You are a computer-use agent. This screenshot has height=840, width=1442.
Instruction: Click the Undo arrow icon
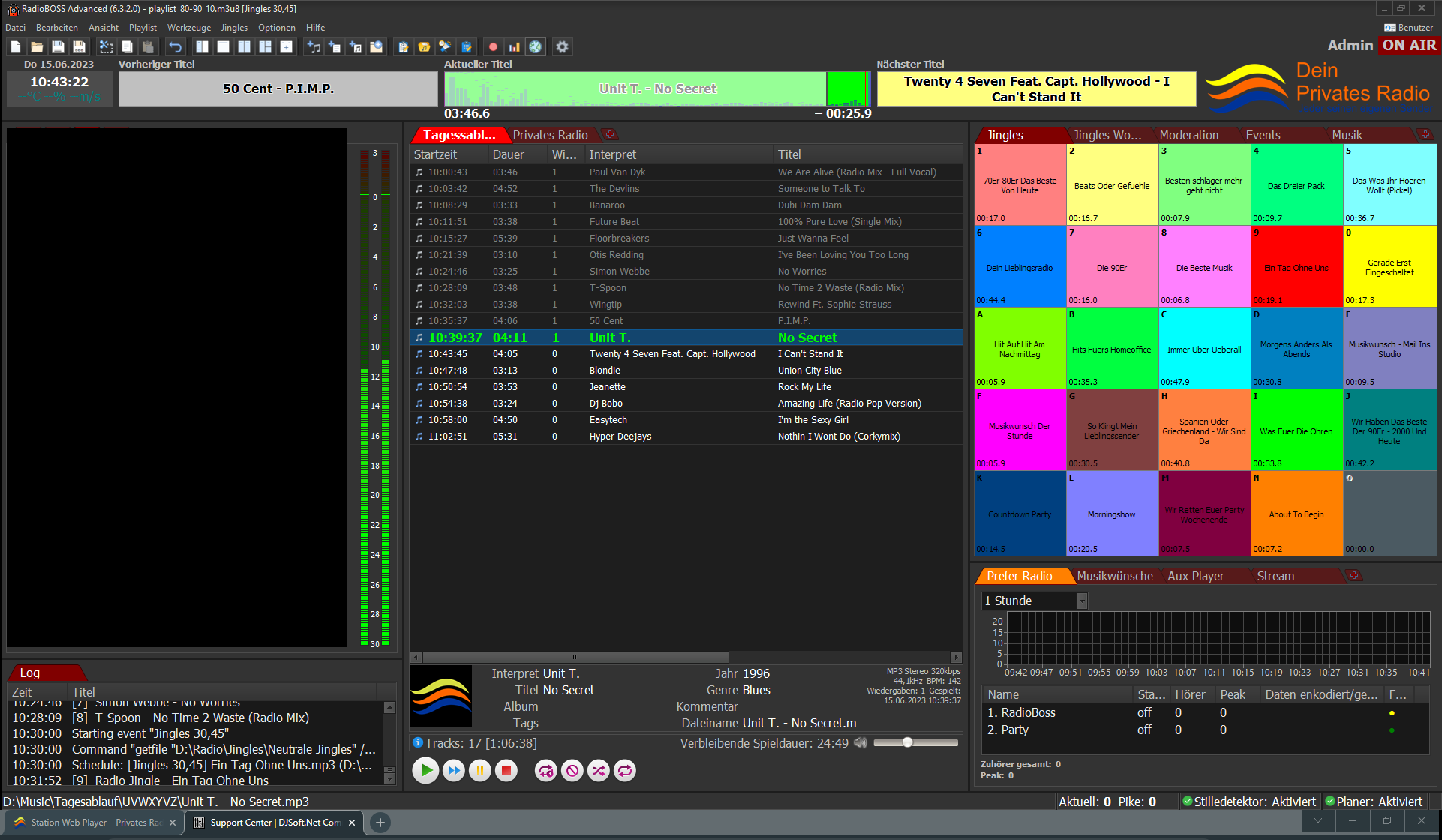tap(175, 46)
